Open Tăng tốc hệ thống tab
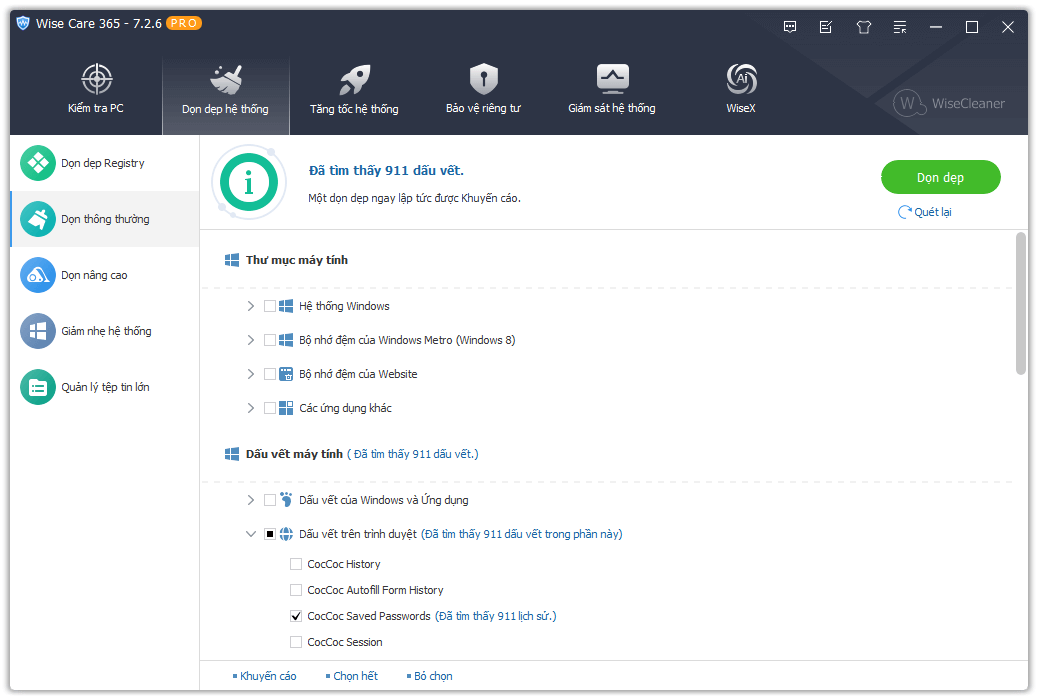Viewport: 1038px width, 700px height. [x=354, y=91]
